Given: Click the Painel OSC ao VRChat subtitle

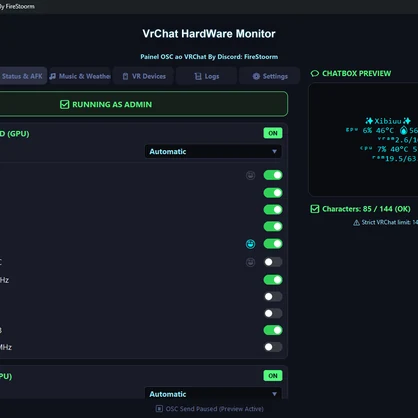Looking at the screenshot, I should [x=209, y=57].
